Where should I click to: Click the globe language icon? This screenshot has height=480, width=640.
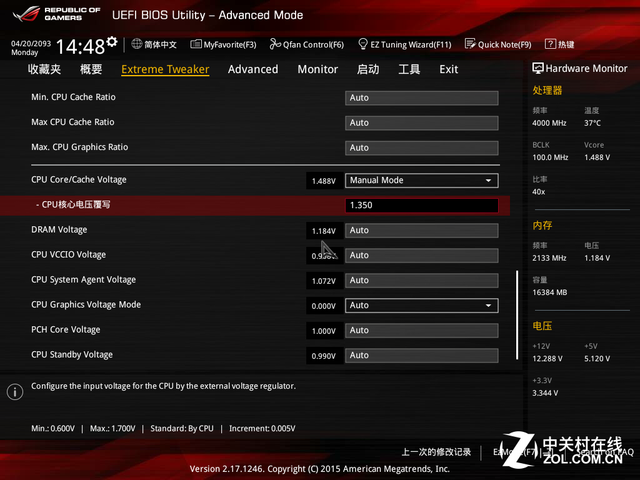click(136, 44)
